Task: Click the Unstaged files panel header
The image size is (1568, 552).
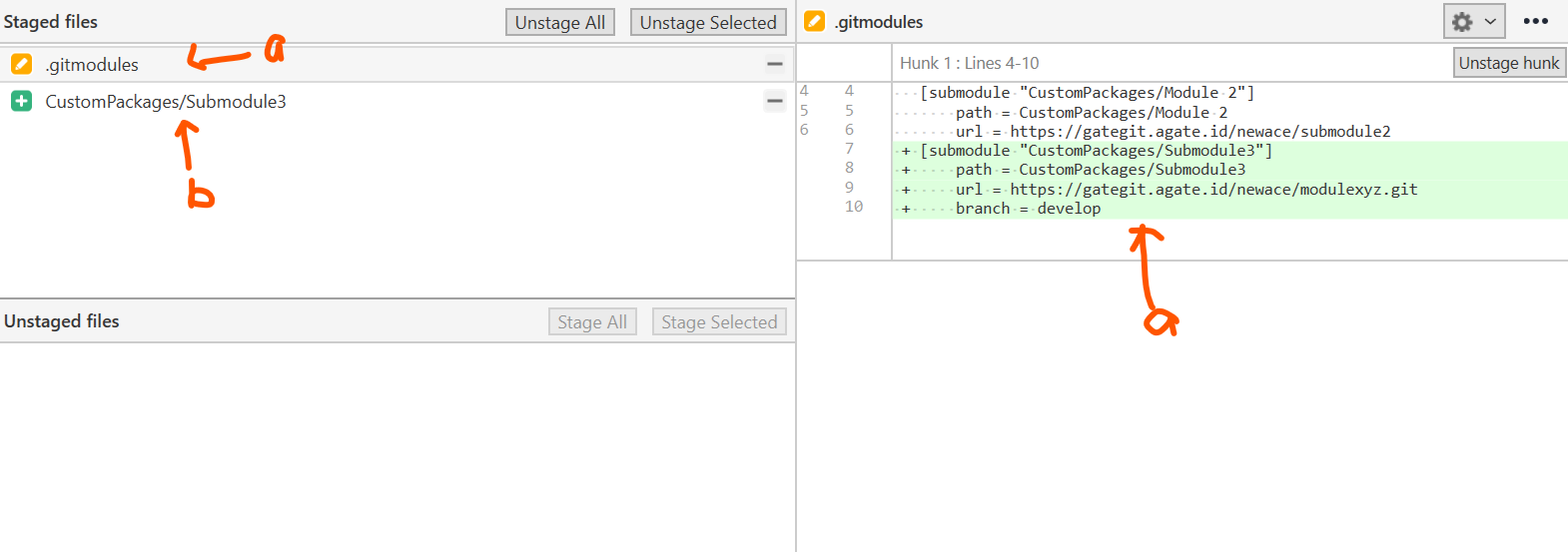Action: pyautogui.click(x=62, y=321)
